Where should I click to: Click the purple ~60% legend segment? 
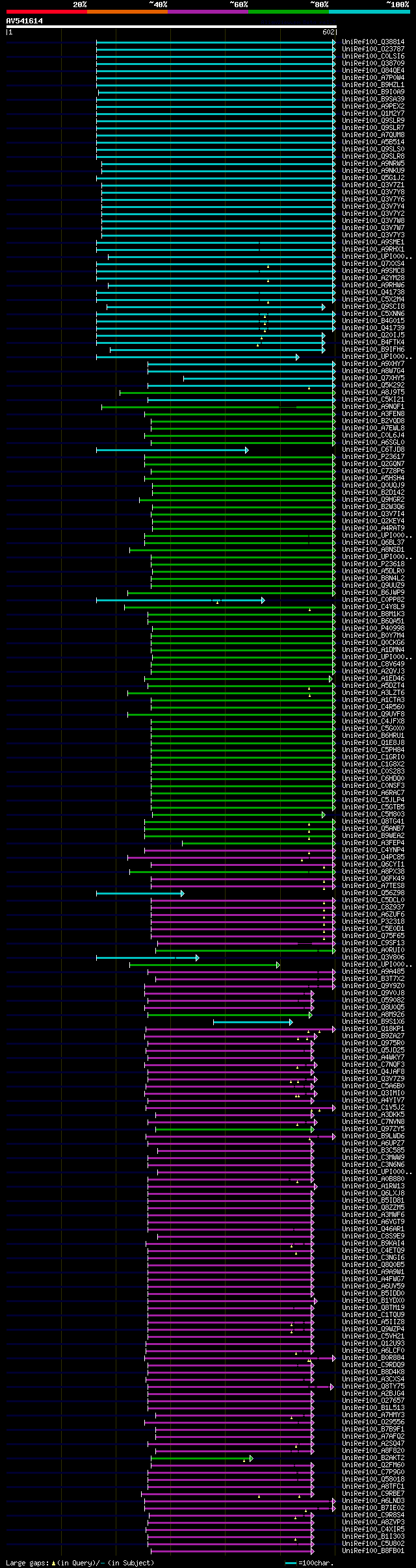207,12
